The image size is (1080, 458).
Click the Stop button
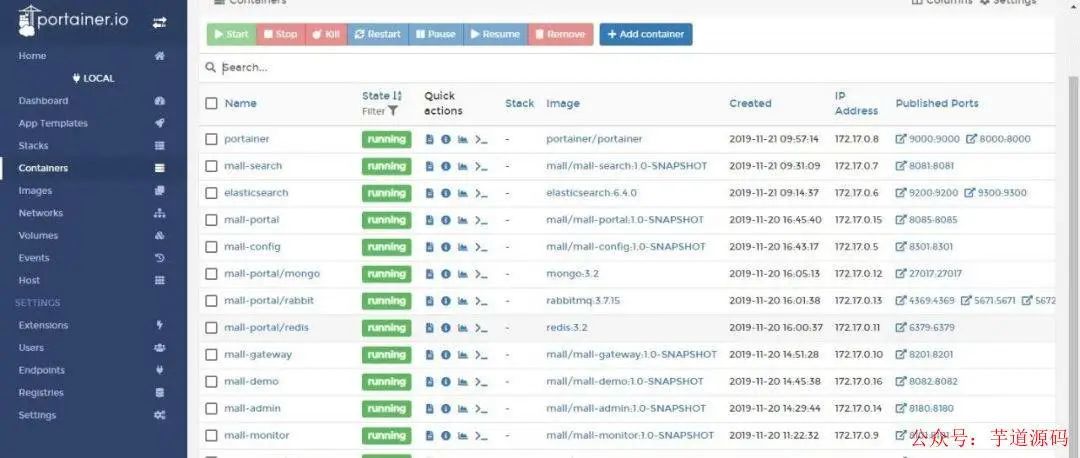tap(280, 34)
